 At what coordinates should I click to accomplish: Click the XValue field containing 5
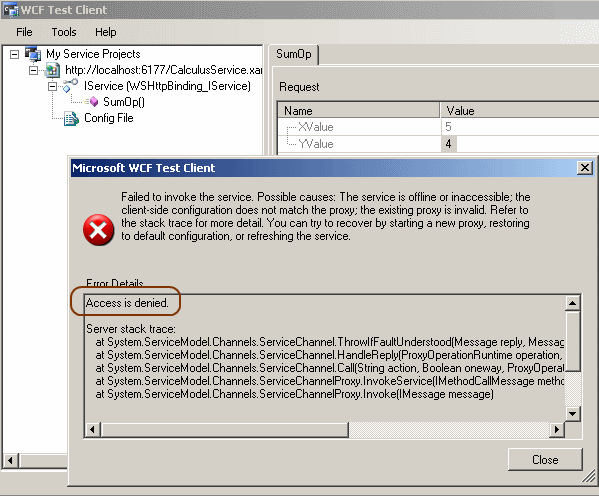point(520,127)
